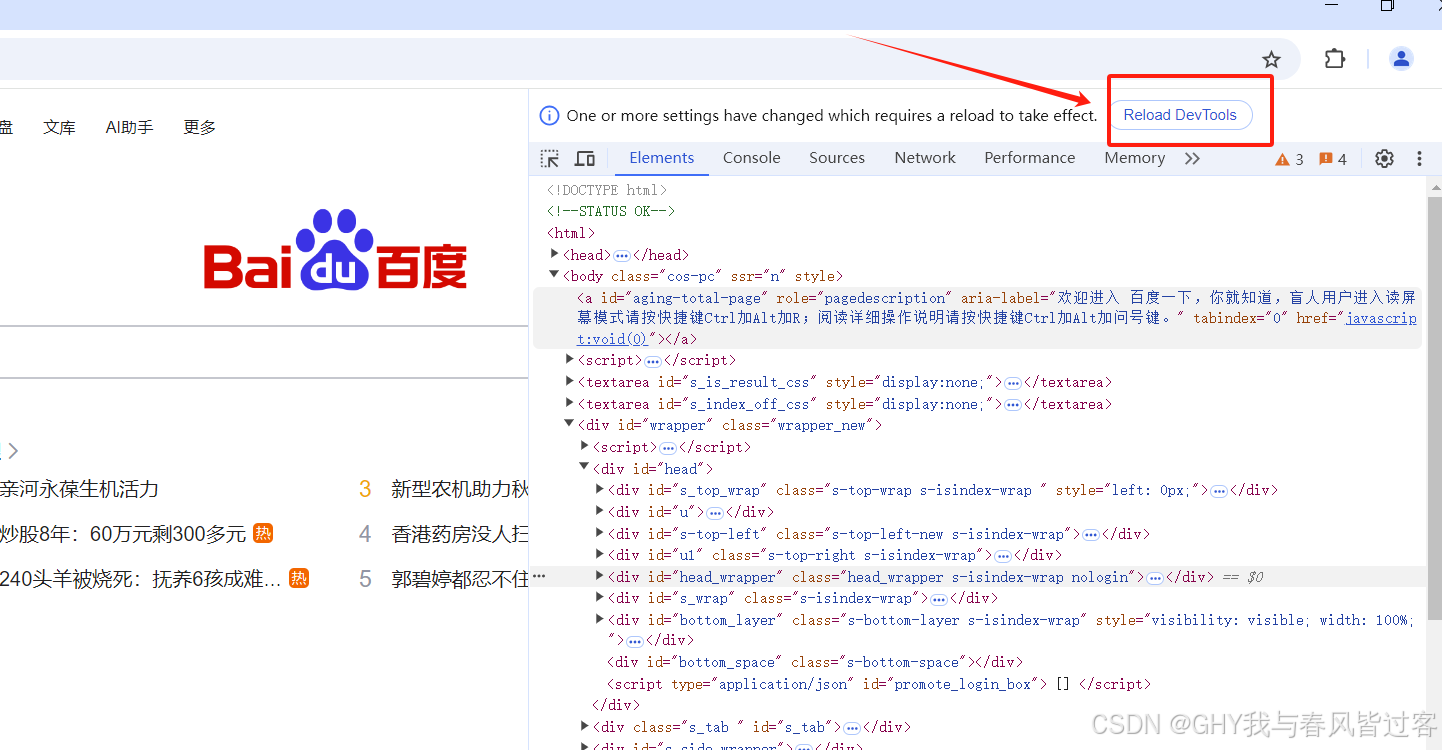Viewport: 1442px width, 750px height.
Task: Select the DOCTYPE html line
Action: click(x=607, y=190)
